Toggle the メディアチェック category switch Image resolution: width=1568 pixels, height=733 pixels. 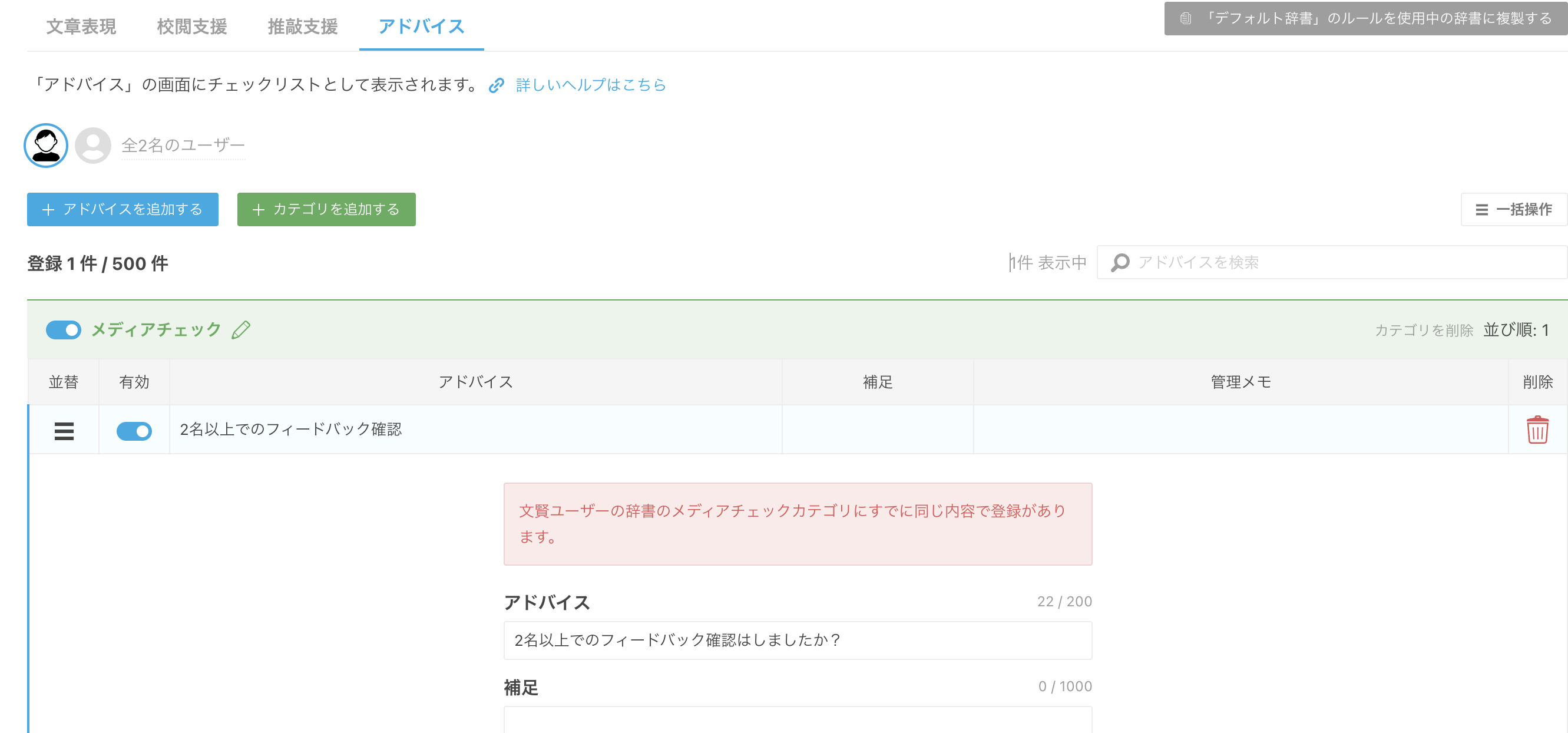tap(63, 330)
